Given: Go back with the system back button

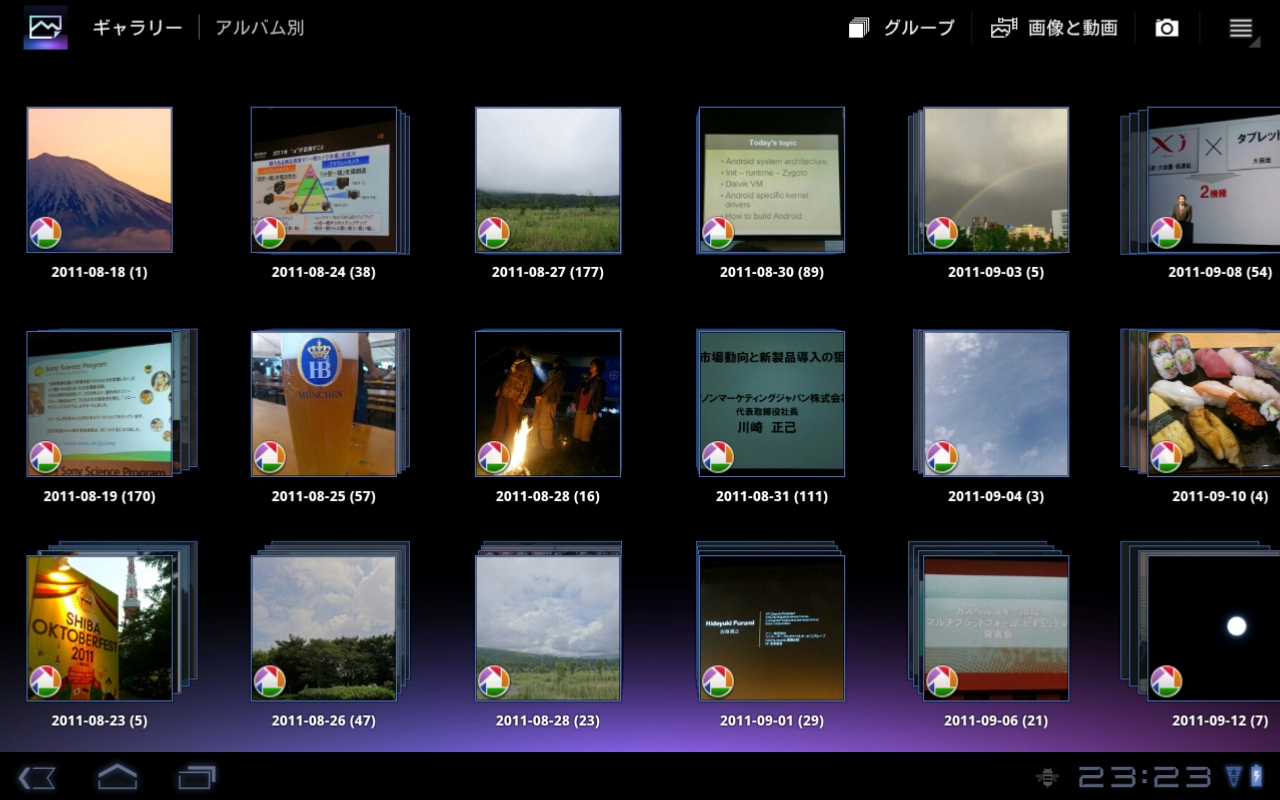Looking at the screenshot, I should click(x=37, y=777).
